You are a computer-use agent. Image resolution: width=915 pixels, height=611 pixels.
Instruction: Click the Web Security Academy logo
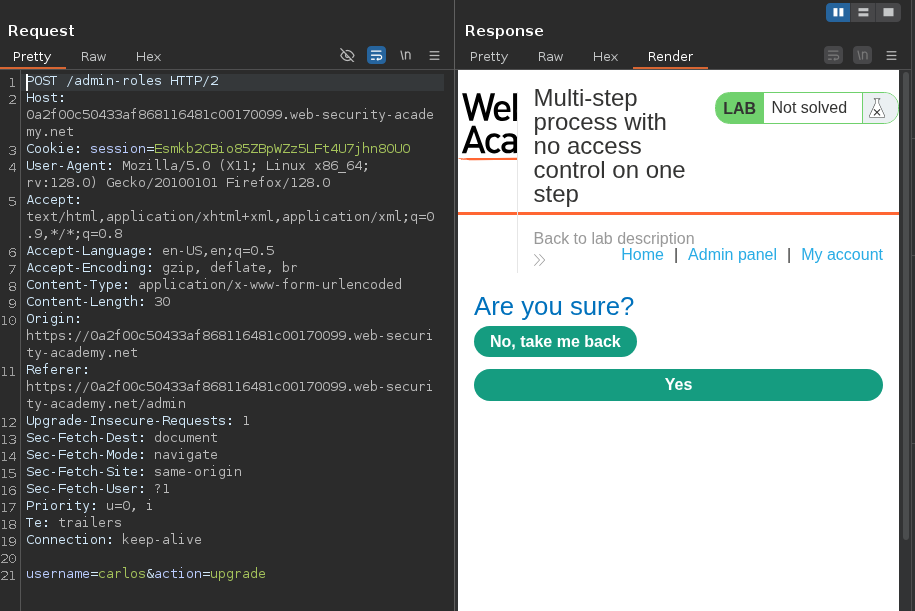(x=489, y=125)
